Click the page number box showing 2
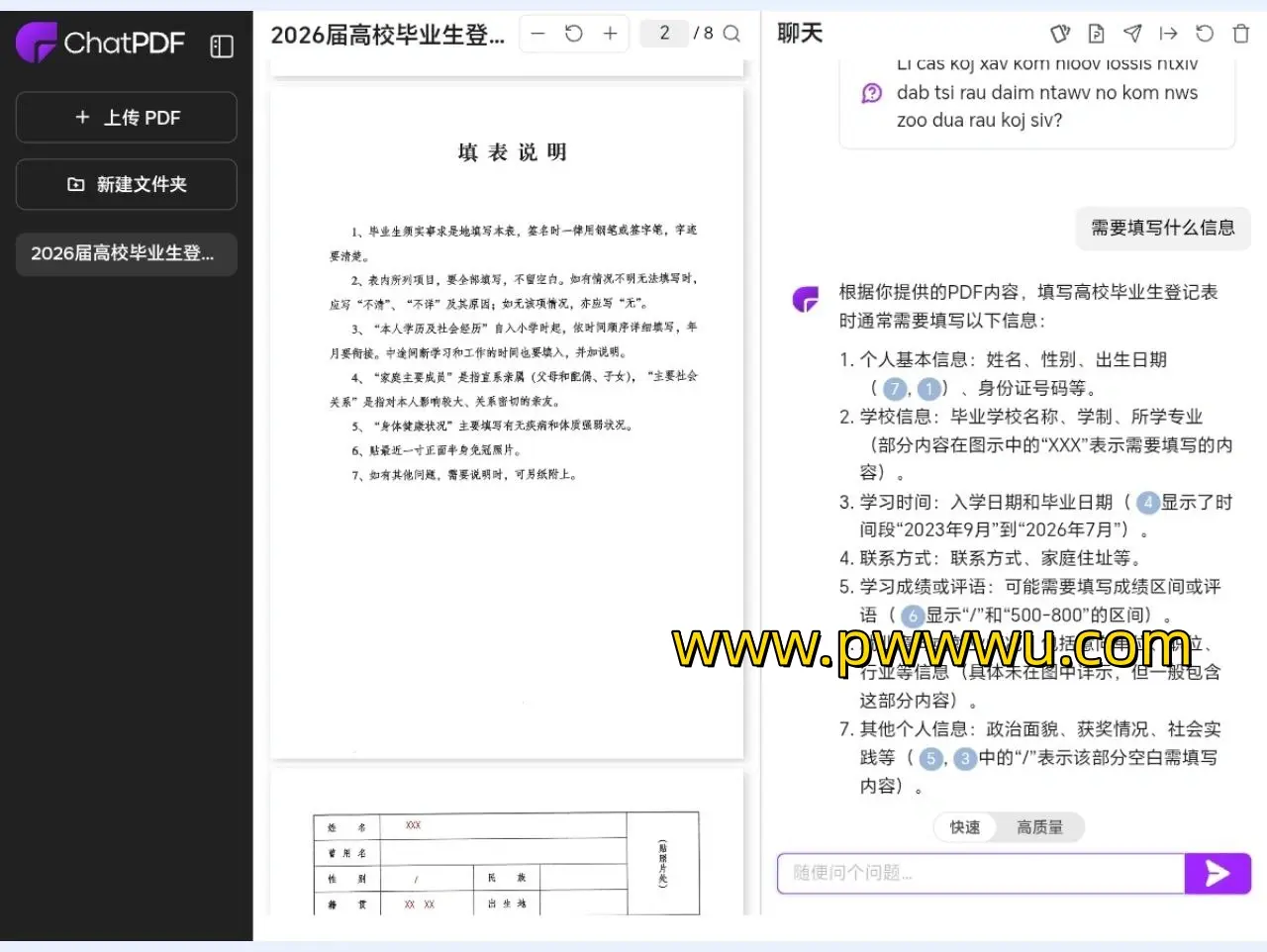The image size is (1267, 952). [x=664, y=34]
